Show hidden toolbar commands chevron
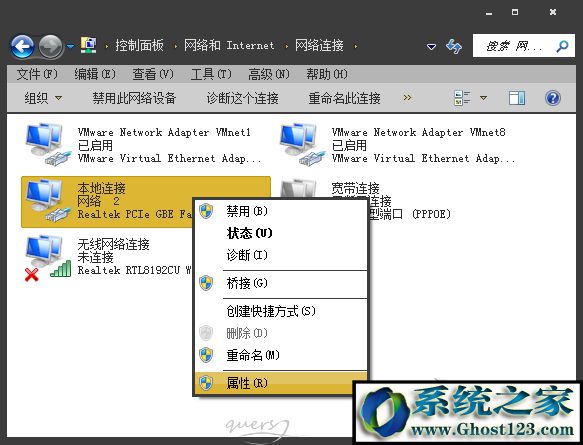This screenshot has height=445, width=583. click(408, 98)
